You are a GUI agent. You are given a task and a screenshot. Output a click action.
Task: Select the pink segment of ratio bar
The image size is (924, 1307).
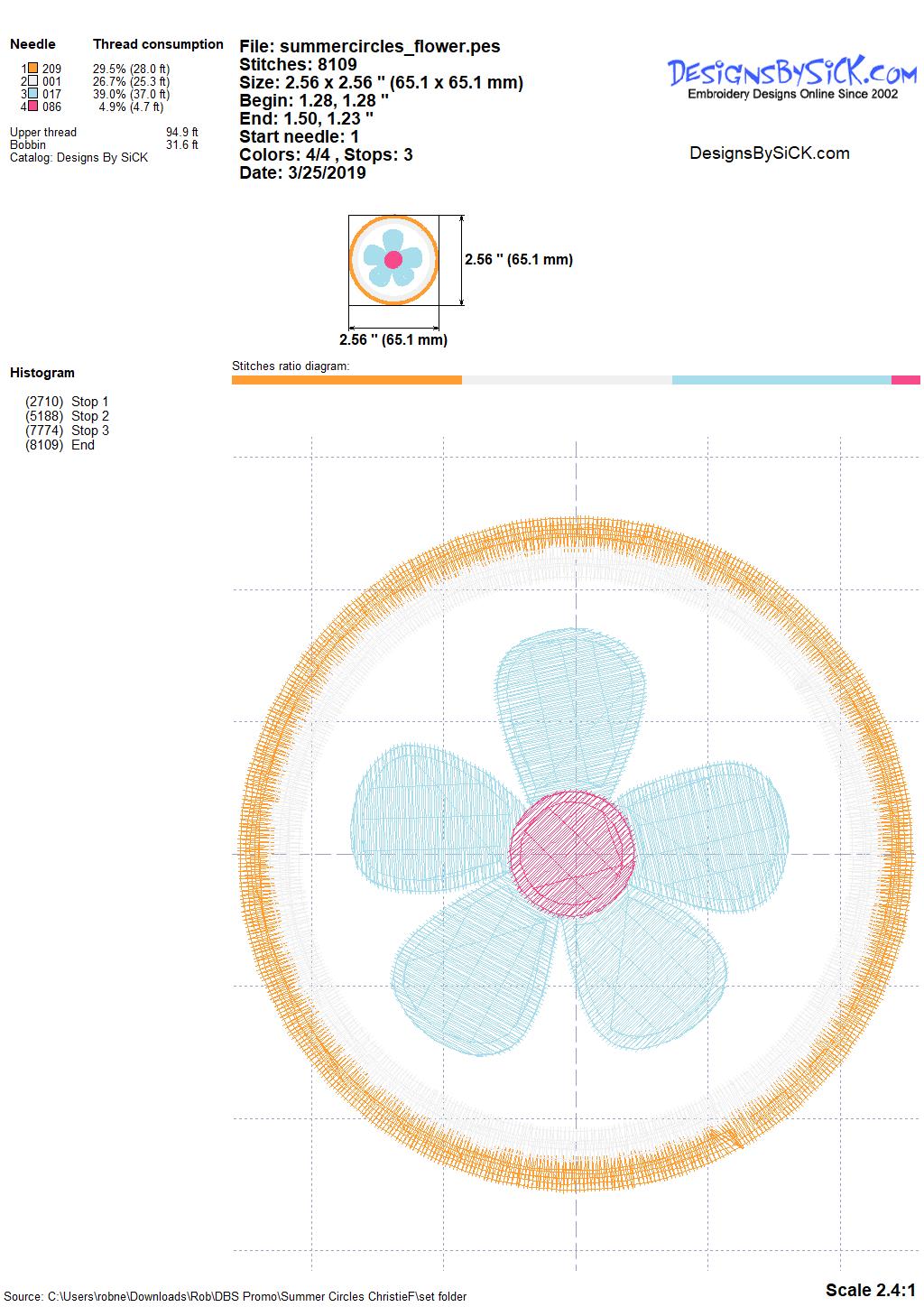pos(905,380)
